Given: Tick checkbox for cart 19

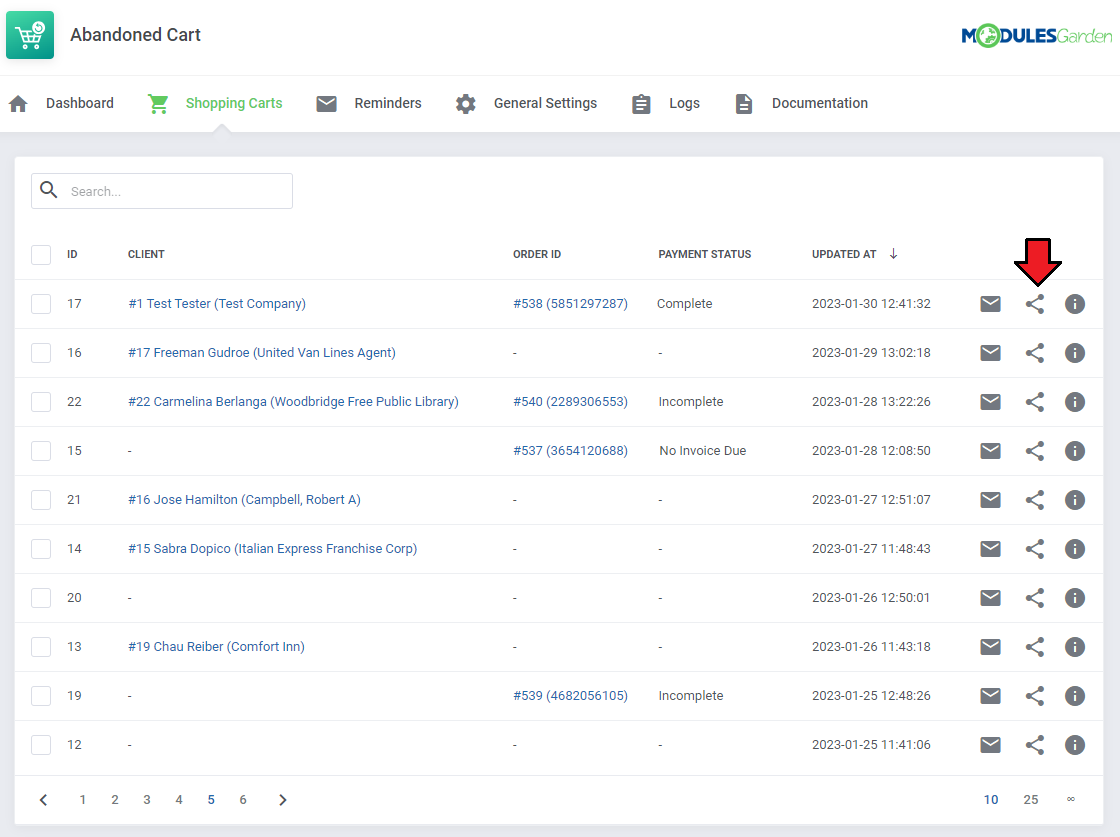Looking at the screenshot, I should pyautogui.click(x=41, y=696).
